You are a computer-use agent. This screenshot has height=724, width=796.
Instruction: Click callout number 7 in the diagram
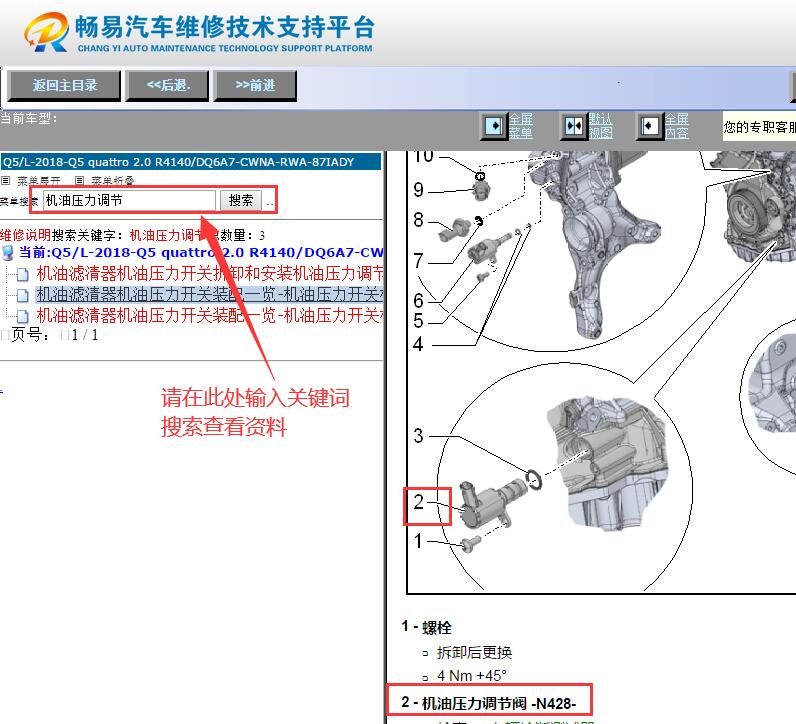tap(418, 261)
